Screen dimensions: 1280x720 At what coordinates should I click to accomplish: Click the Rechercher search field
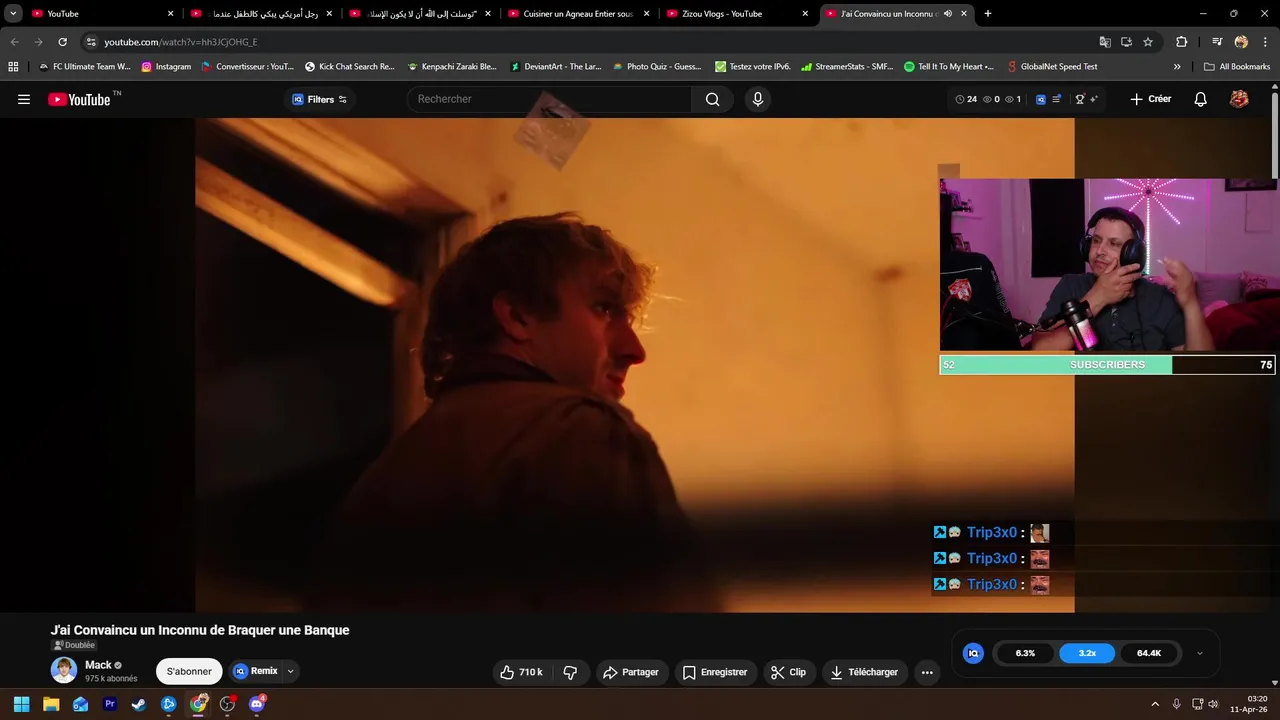549,99
